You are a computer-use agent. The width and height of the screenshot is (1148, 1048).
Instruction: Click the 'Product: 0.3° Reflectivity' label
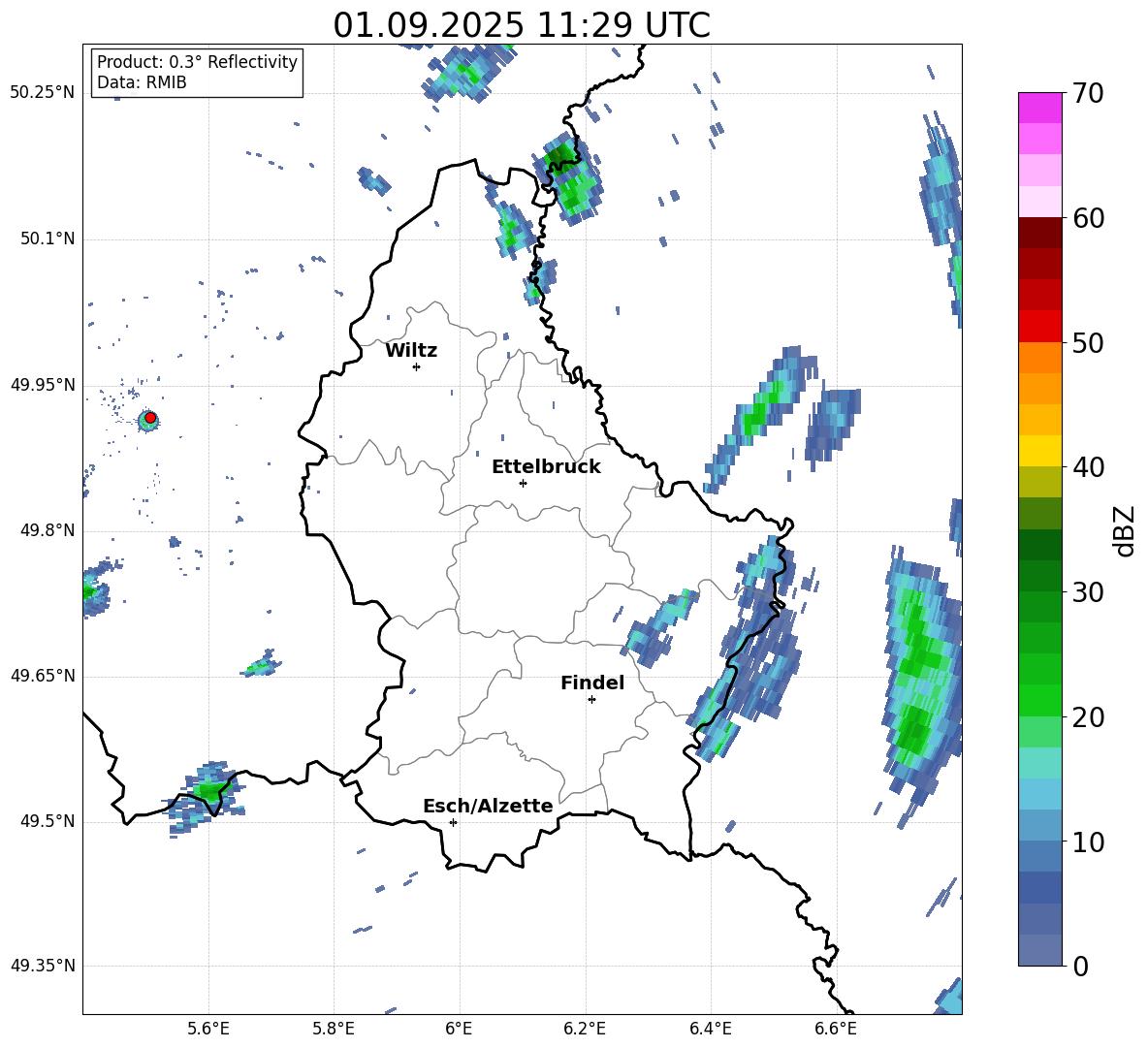197,61
